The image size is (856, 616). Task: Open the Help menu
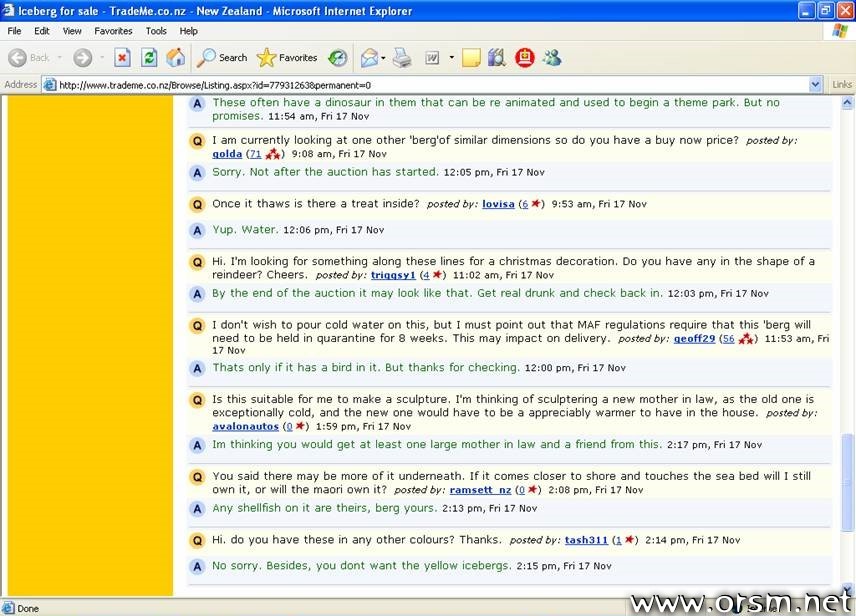(188, 31)
